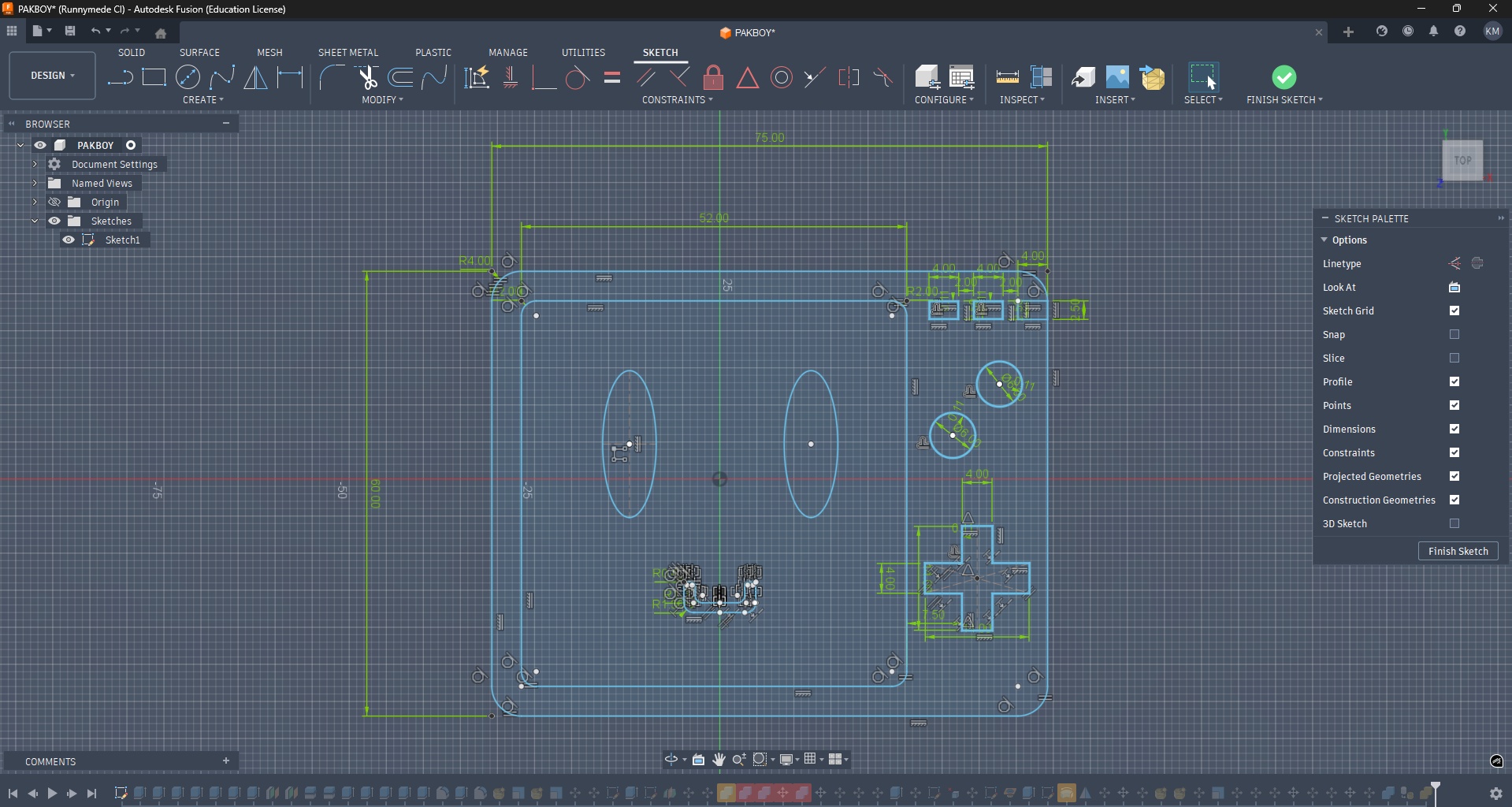Select the Line sketch tool
The width and height of the screenshot is (1512, 807).
(120, 77)
